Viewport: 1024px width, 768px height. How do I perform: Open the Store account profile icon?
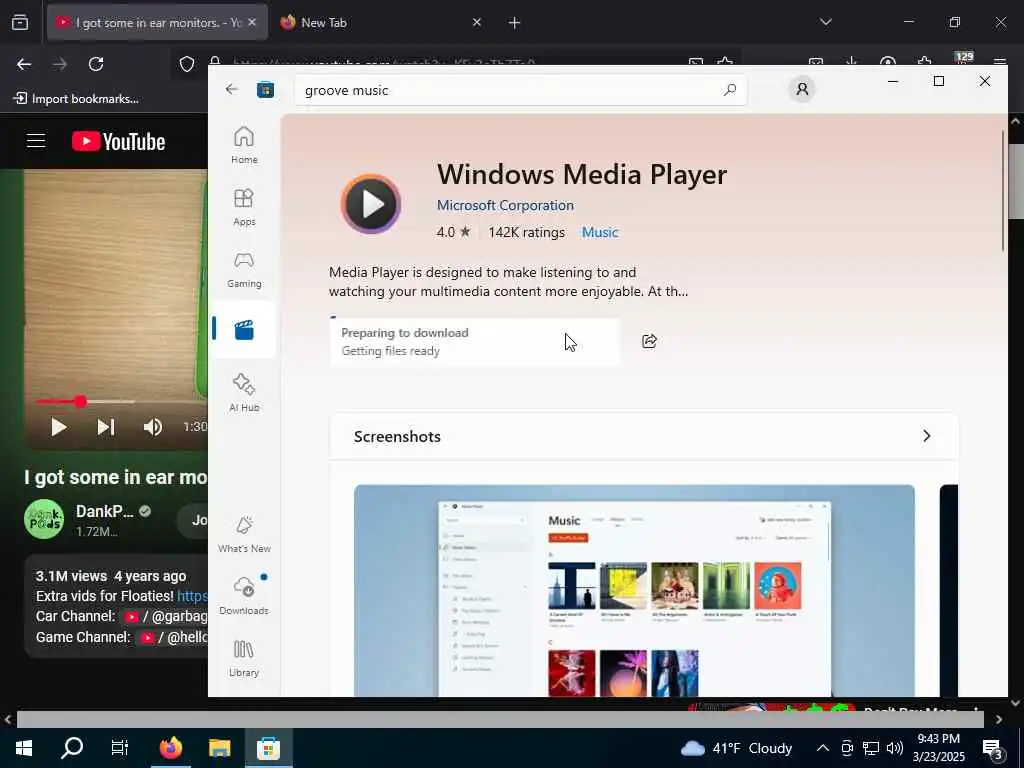point(802,89)
